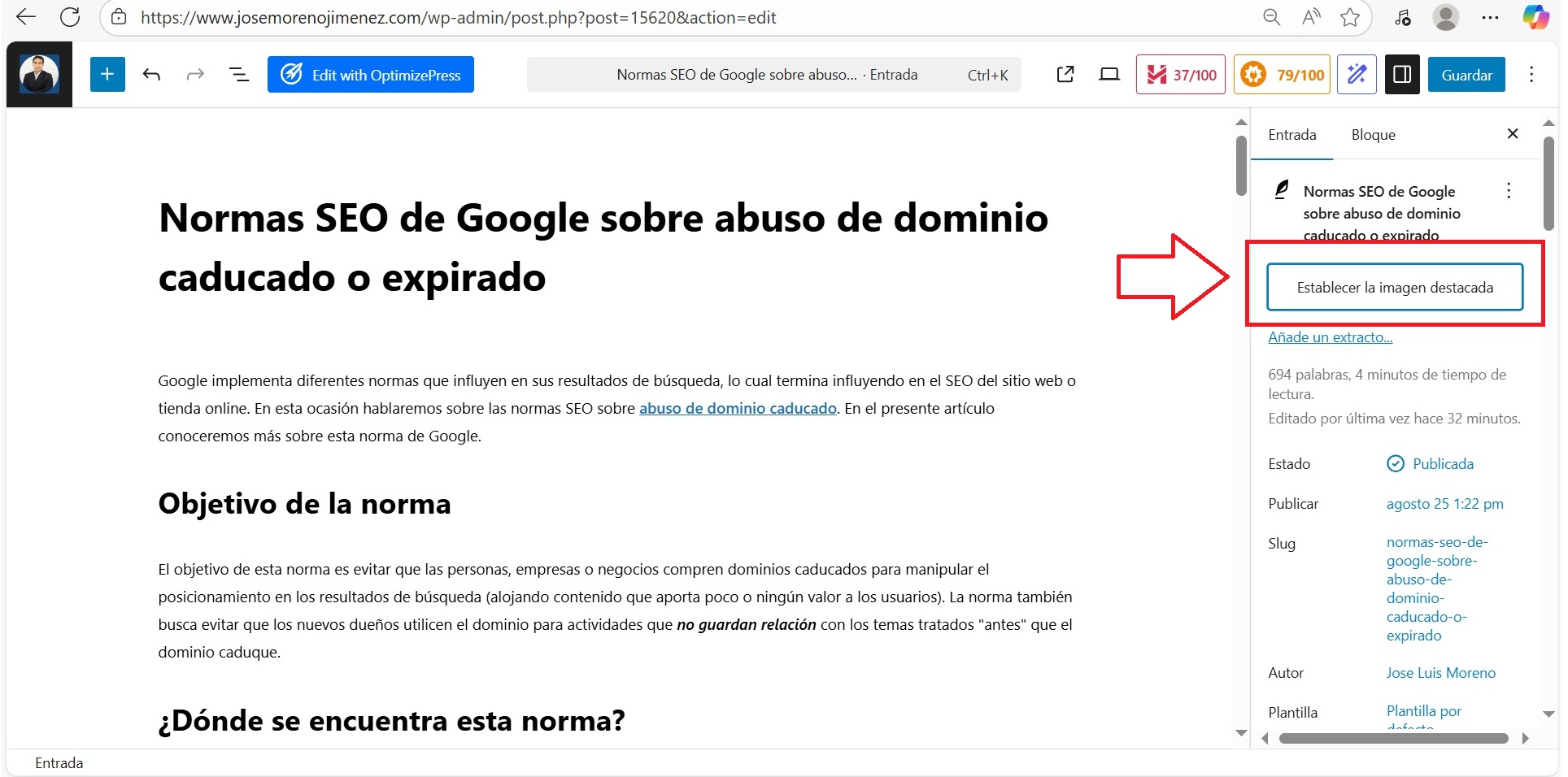Open the AI magic wand tool
The height and width of the screenshot is (777, 1568).
click(1356, 75)
